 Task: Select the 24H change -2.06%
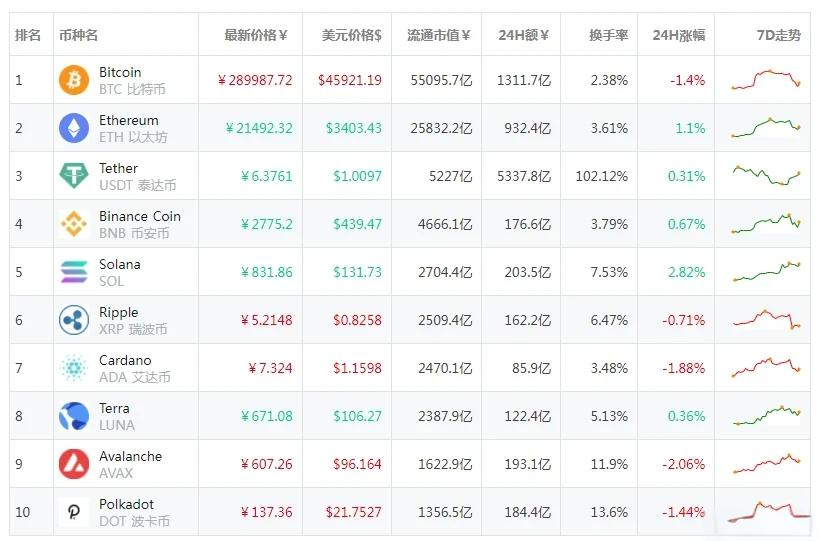pos(684,464)
